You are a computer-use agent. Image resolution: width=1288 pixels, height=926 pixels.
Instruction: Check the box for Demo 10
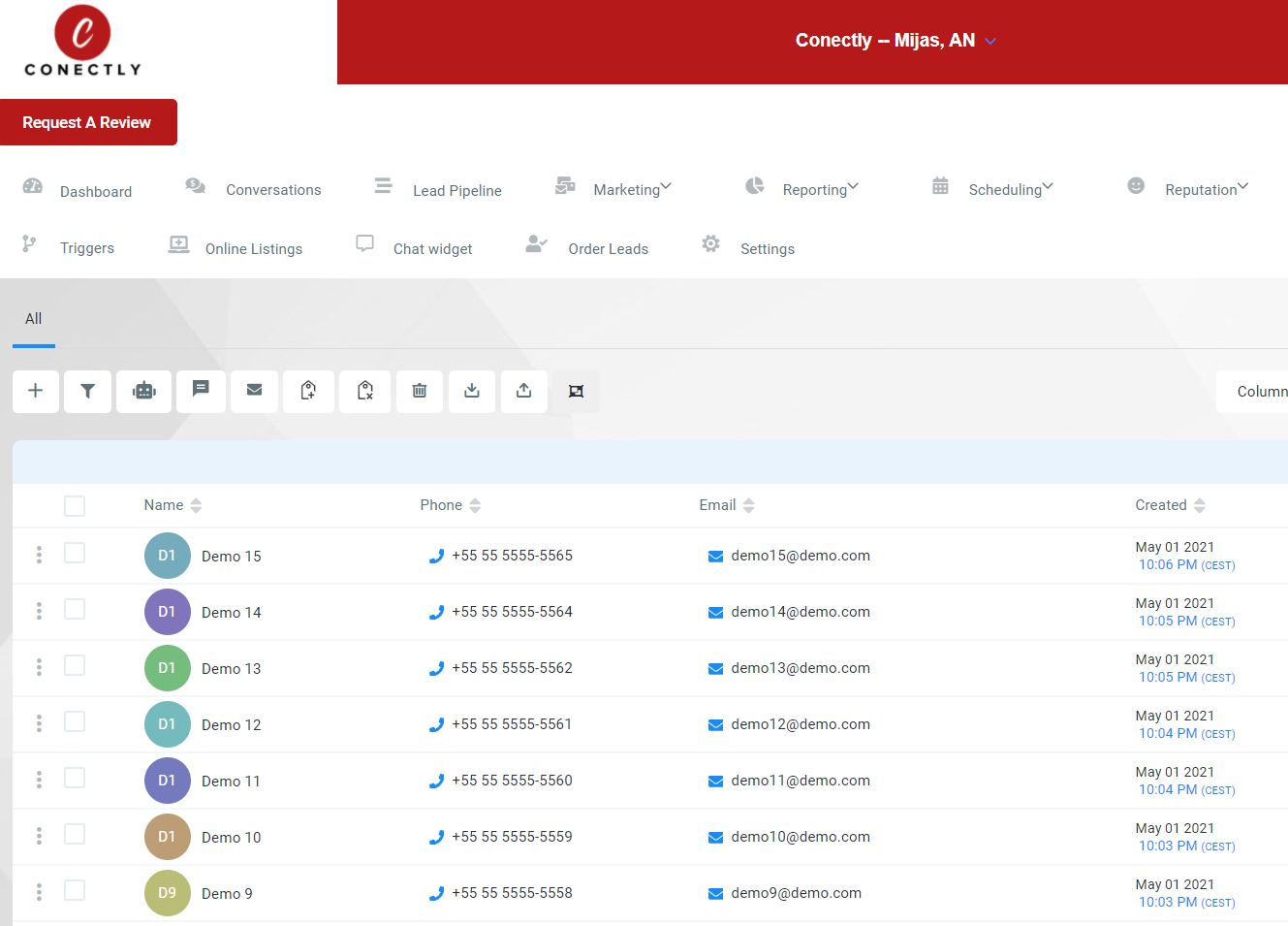click(75, 834)
